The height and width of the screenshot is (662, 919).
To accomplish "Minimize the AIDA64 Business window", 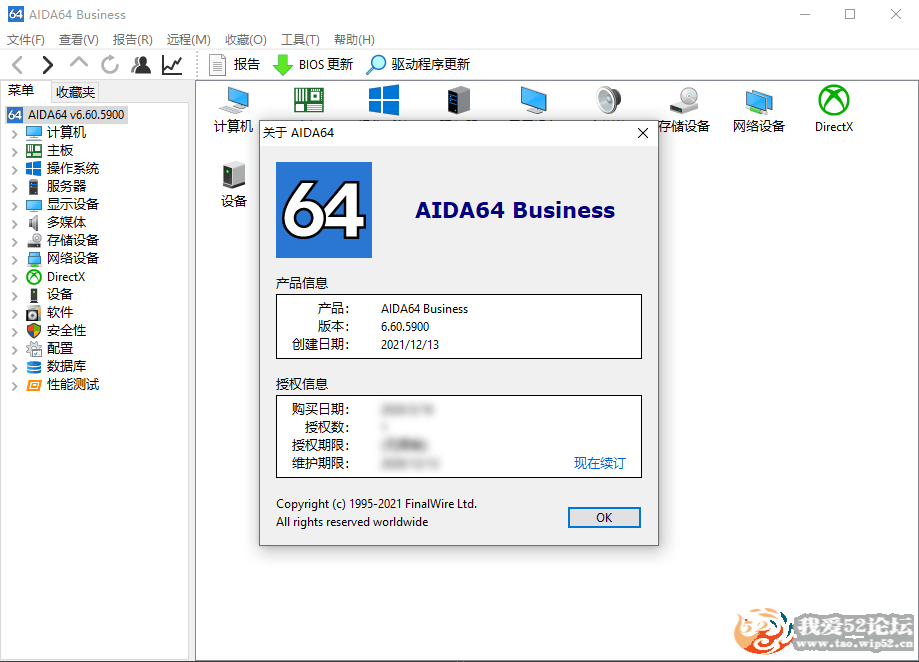I will (x=805, y=14).
